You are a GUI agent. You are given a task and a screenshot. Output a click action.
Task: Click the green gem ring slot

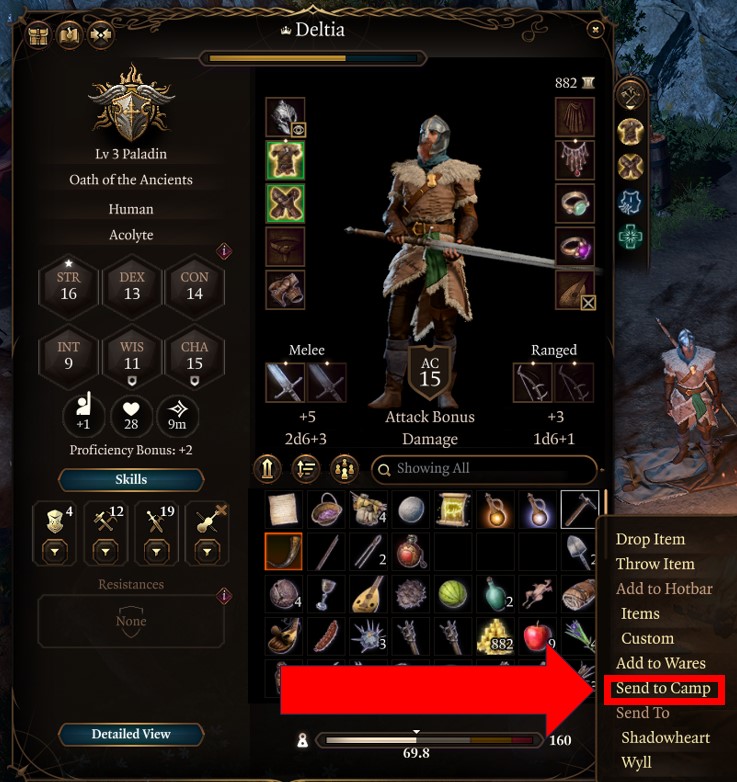click(574, 203)
